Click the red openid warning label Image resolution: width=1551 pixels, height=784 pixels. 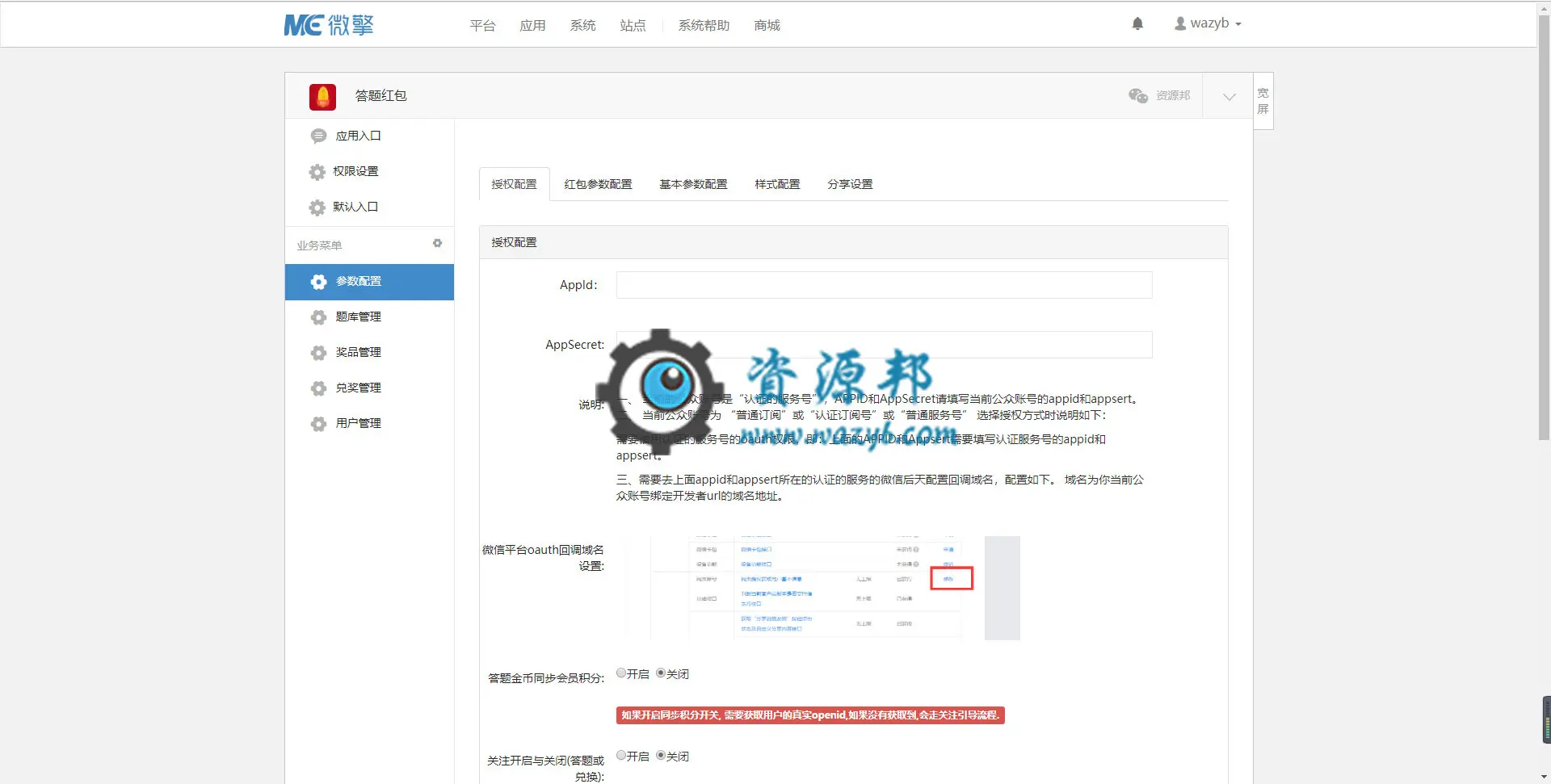click(810, 715)
